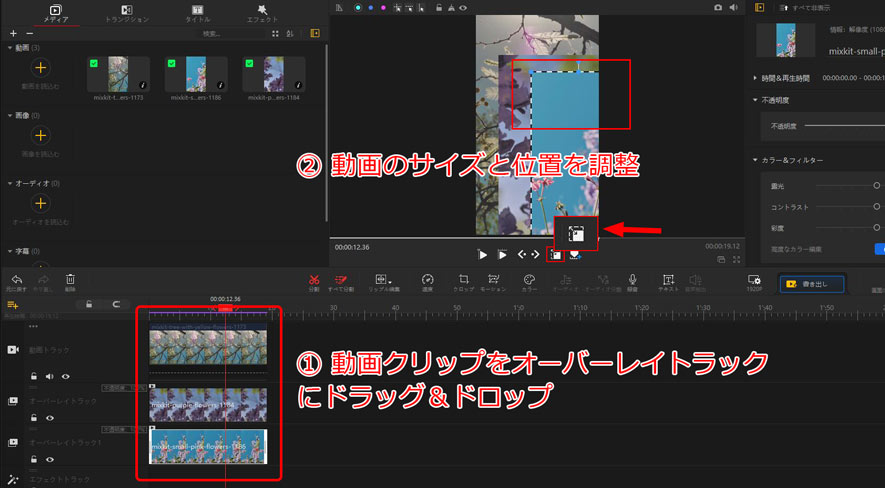
Task: Click the preview volume speaker icon
Action: coord(734,7)
